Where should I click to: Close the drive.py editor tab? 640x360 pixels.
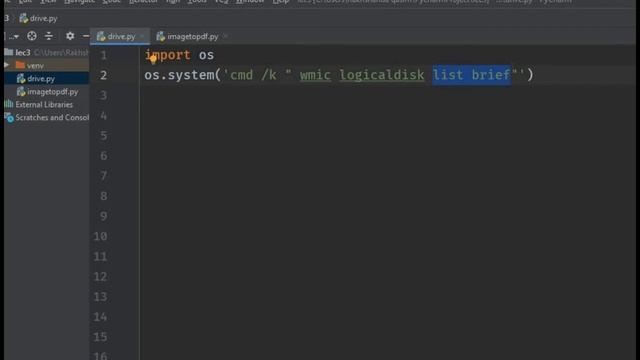pos(142,36)
